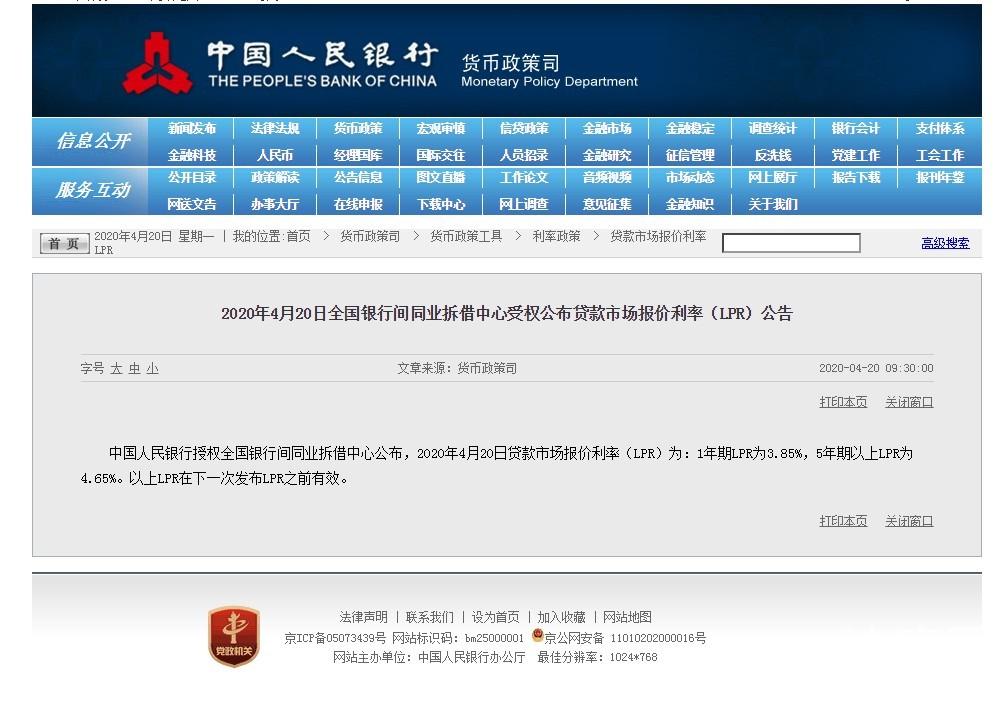The width and height of the screenshot is (1005, 702).
Task: Open the 法律声明 footer link
Action: coord(363,617)
